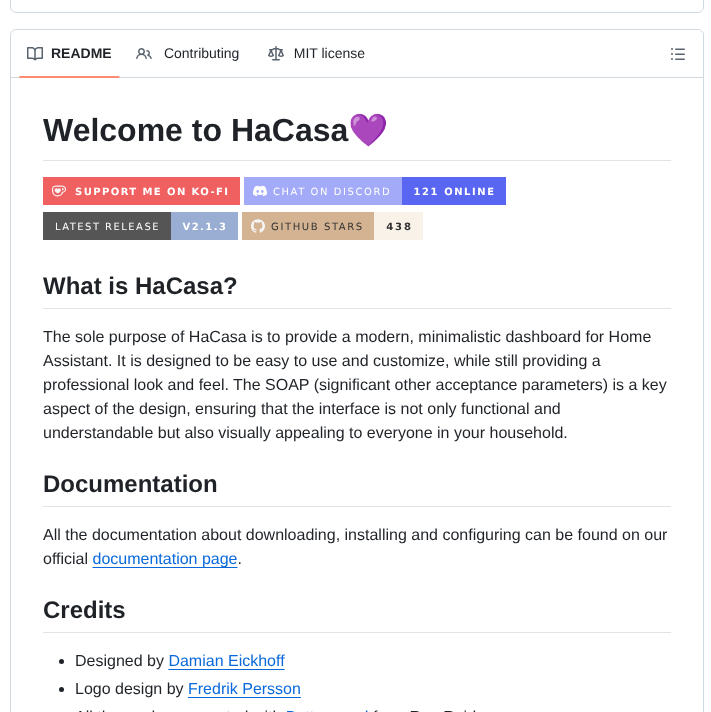The height and width of the screenshot is (712, 711).
Task: Click the Latest Release badge label
Action: pyautogui.click(x=107, y=226)
